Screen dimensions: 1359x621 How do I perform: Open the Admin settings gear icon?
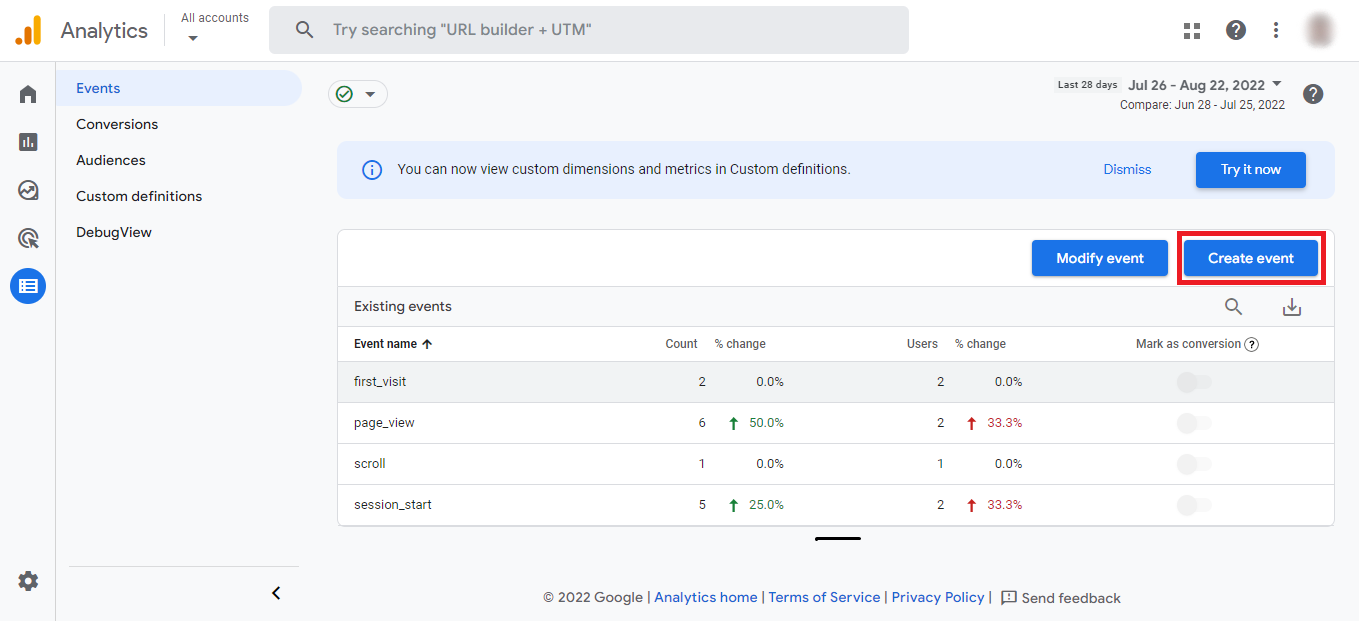[28, 580]
